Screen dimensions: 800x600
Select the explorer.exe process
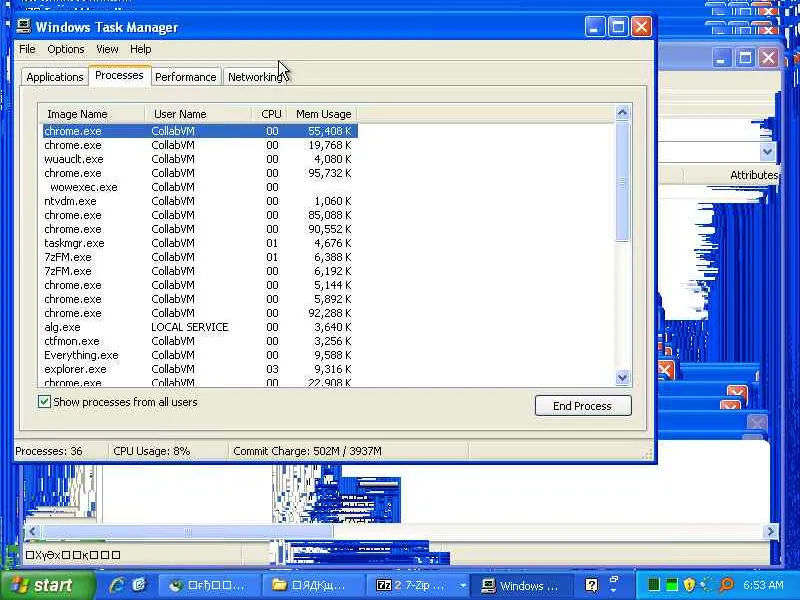(x=200, y=369)
